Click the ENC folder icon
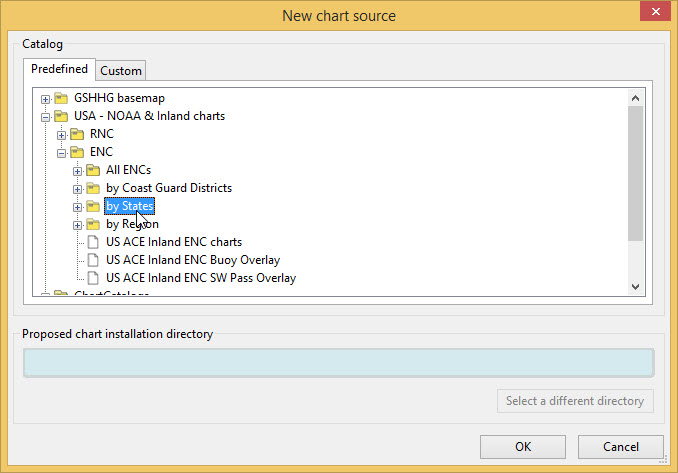This screenshot has width=678, height=473. pos(78,152)
